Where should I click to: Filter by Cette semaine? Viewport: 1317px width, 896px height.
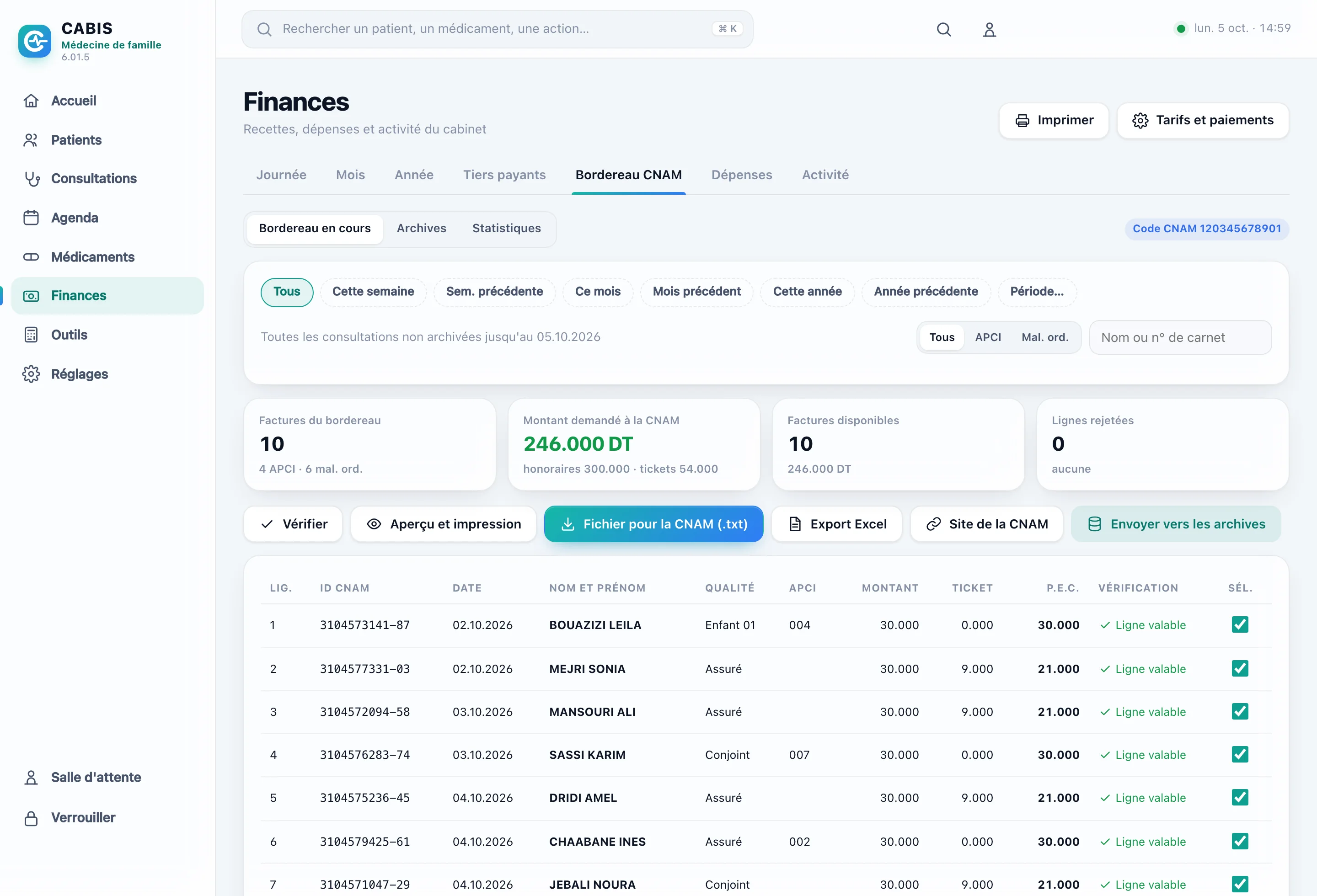[373, 292]
